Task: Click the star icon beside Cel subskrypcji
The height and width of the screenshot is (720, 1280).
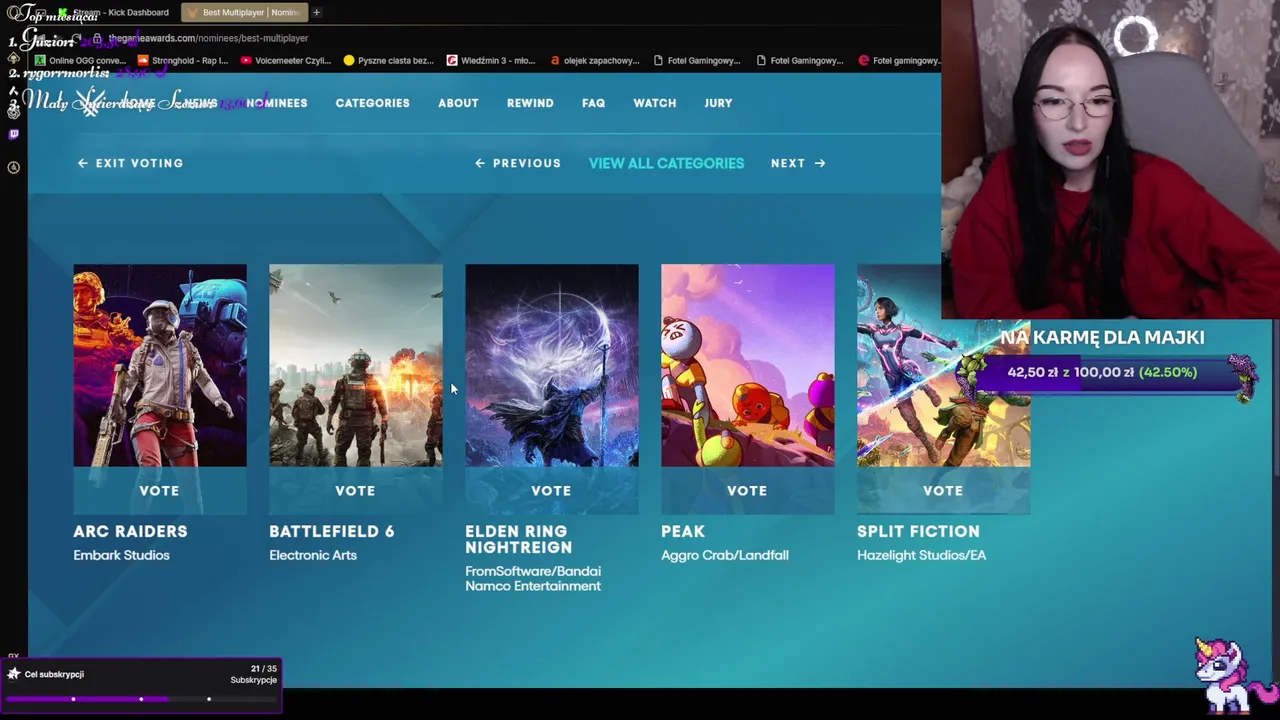Action: click(x=14, y=674)
